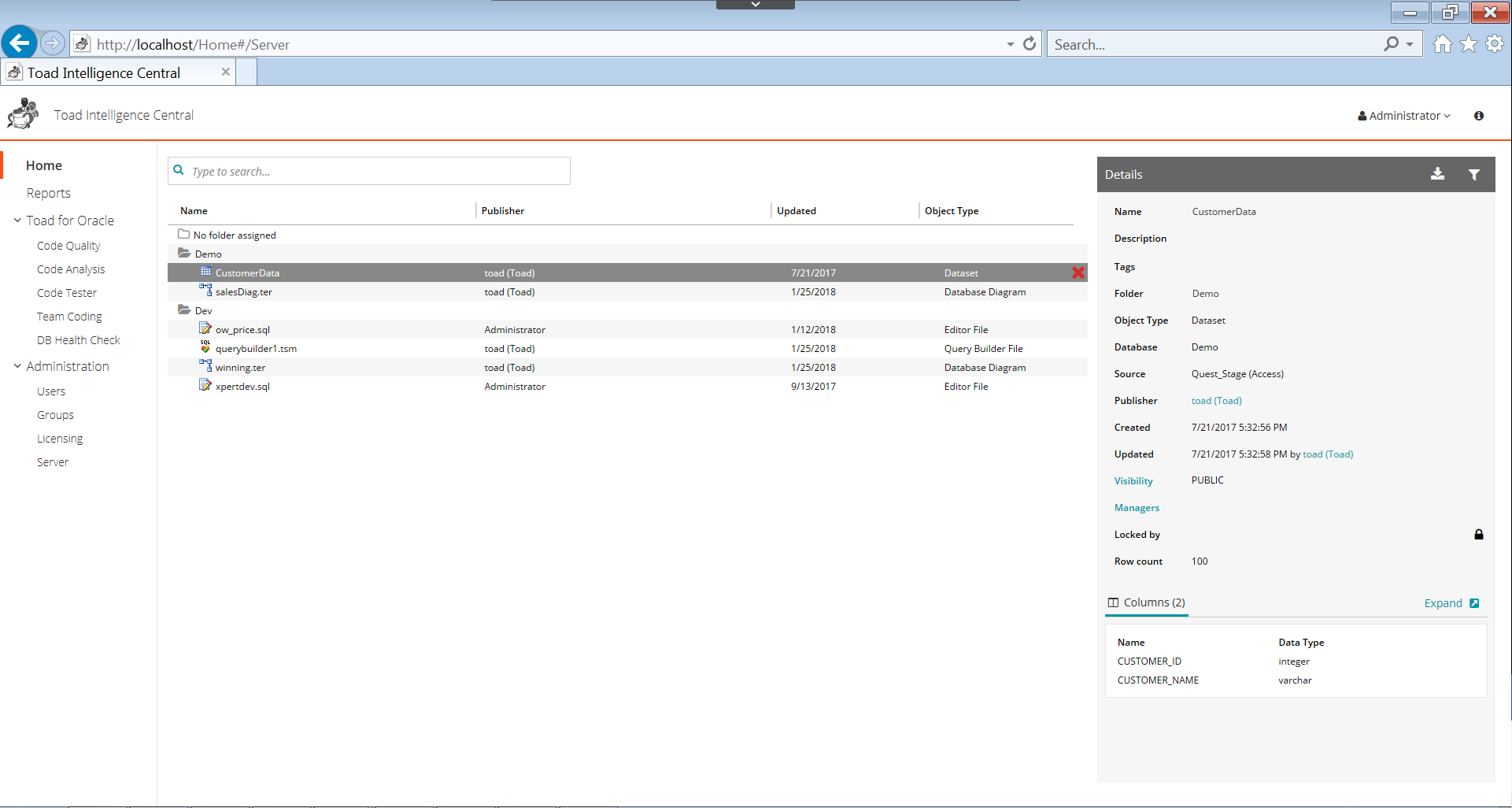Click the browser back arrow button
Viewport: 1512px width, 808px height.
click(x=20, y=43)
